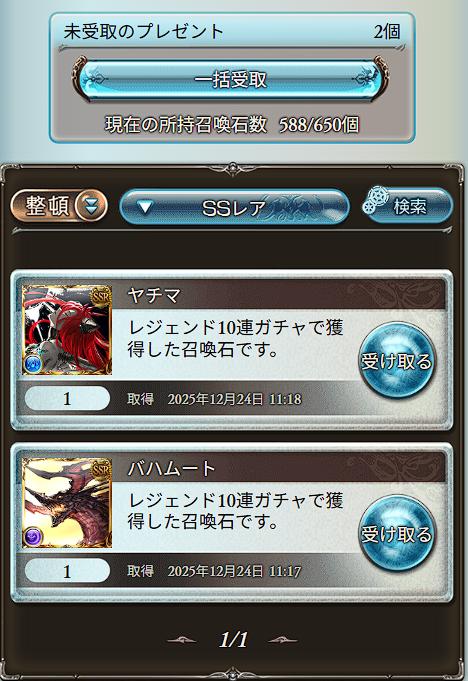Image resolution: width=468 pixels, height=681 pixels.
Task: Click the water element icon on ヤチマ
Action: point(33,364)
